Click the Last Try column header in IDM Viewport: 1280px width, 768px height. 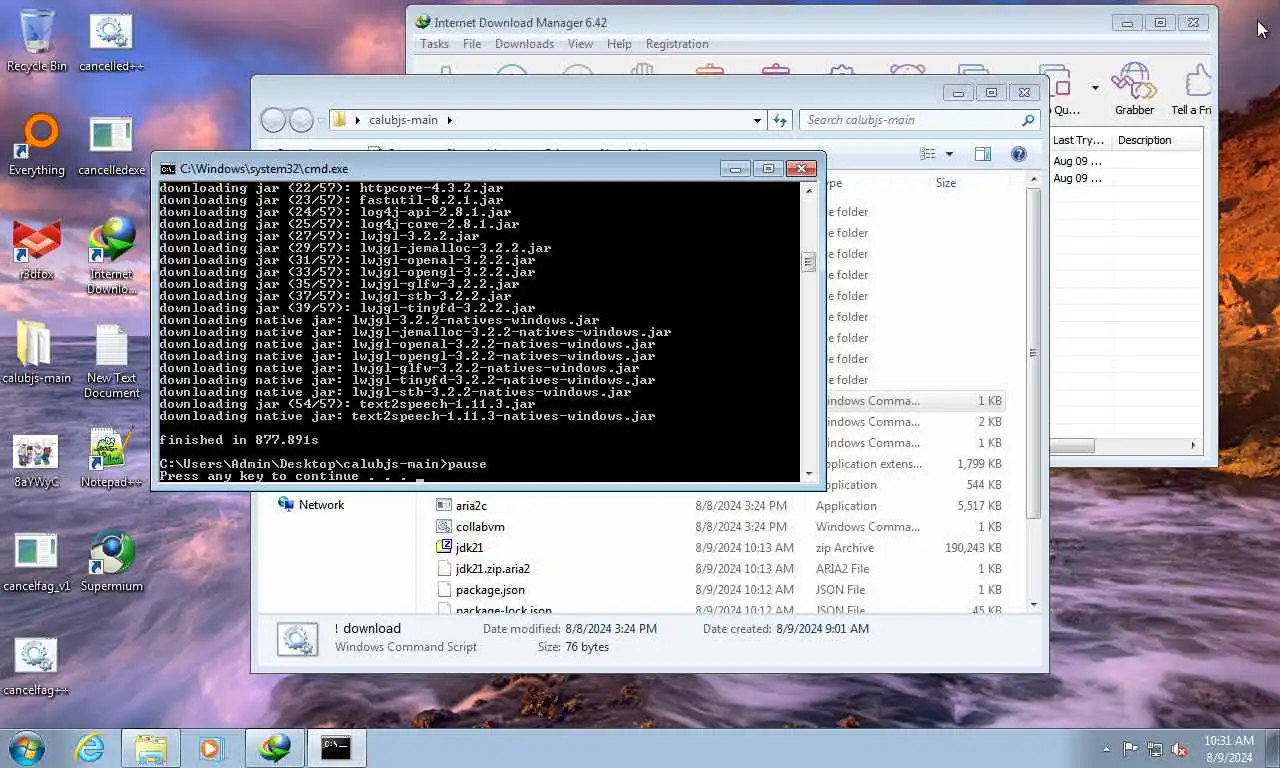tap(1079, 140)
